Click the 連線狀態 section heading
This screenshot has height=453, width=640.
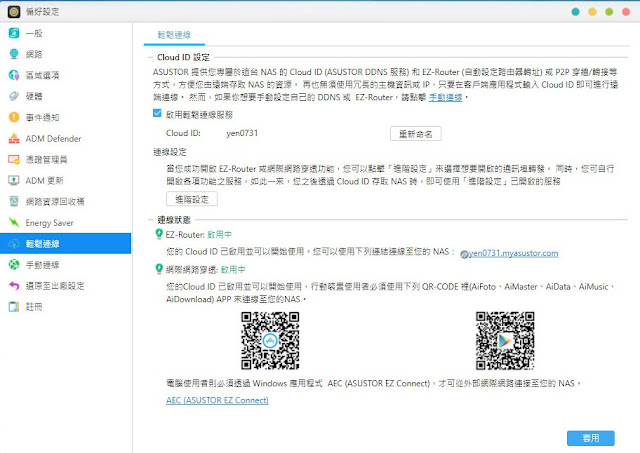click(x=174, y=220)
